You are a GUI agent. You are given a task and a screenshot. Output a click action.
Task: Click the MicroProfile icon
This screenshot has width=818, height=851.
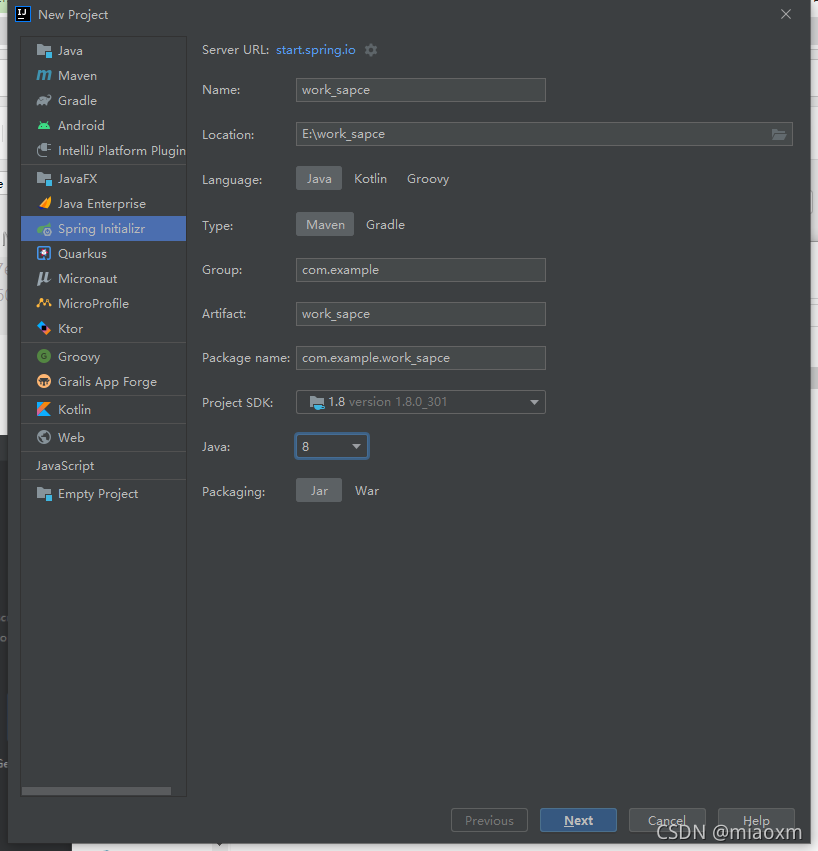44,303
